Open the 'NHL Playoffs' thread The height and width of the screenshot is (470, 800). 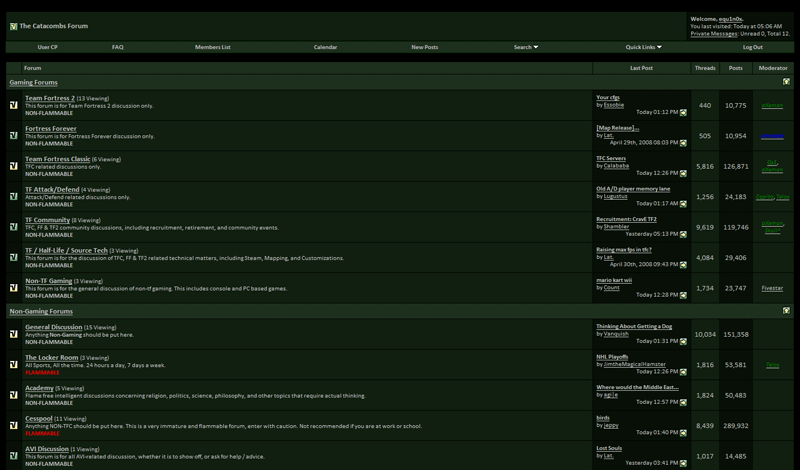tap(612, 357)
